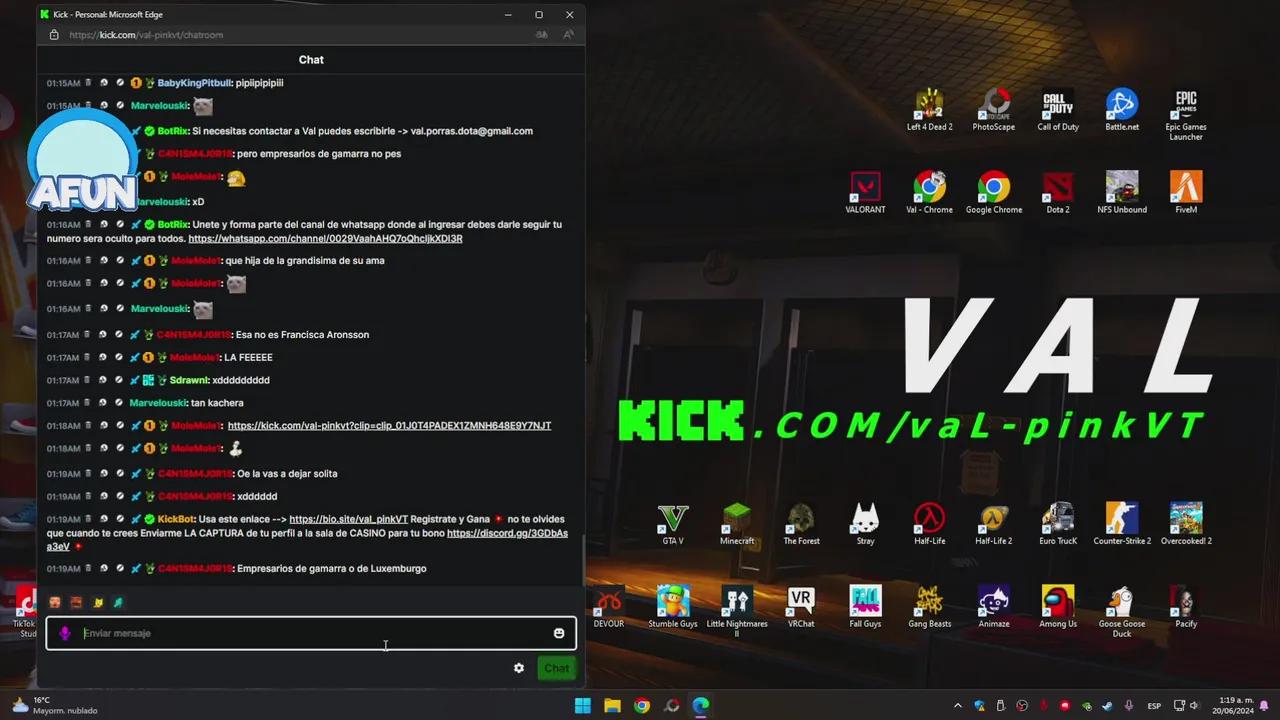The width and height of the screenshot is (1280, 720).
Task: Send message with green Chat button
Action: pos(556,668)
